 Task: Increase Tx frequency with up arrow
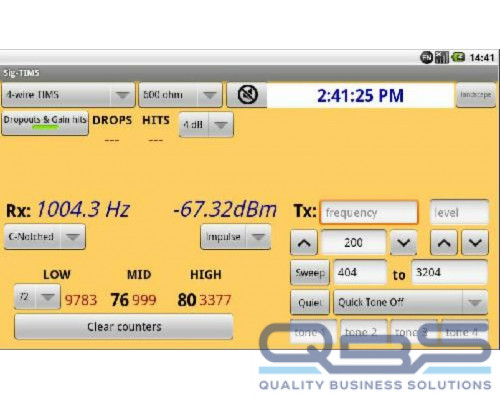(304, 242)
